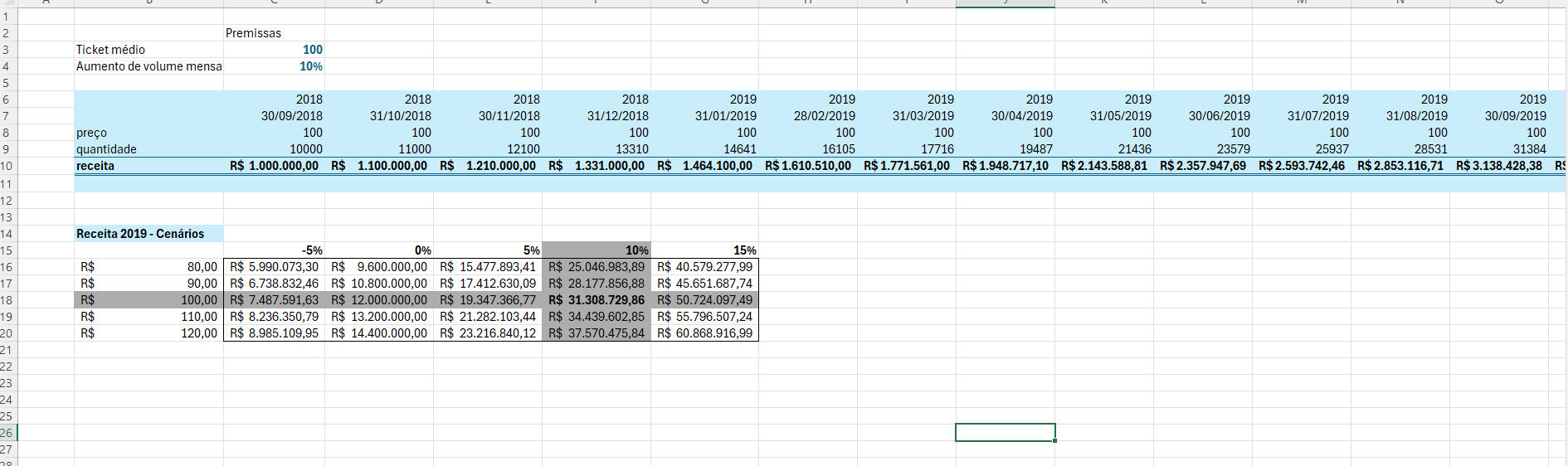Select the quantidade value 31384
Screen dimensions: 1568x466
(x=1499, y=149)
